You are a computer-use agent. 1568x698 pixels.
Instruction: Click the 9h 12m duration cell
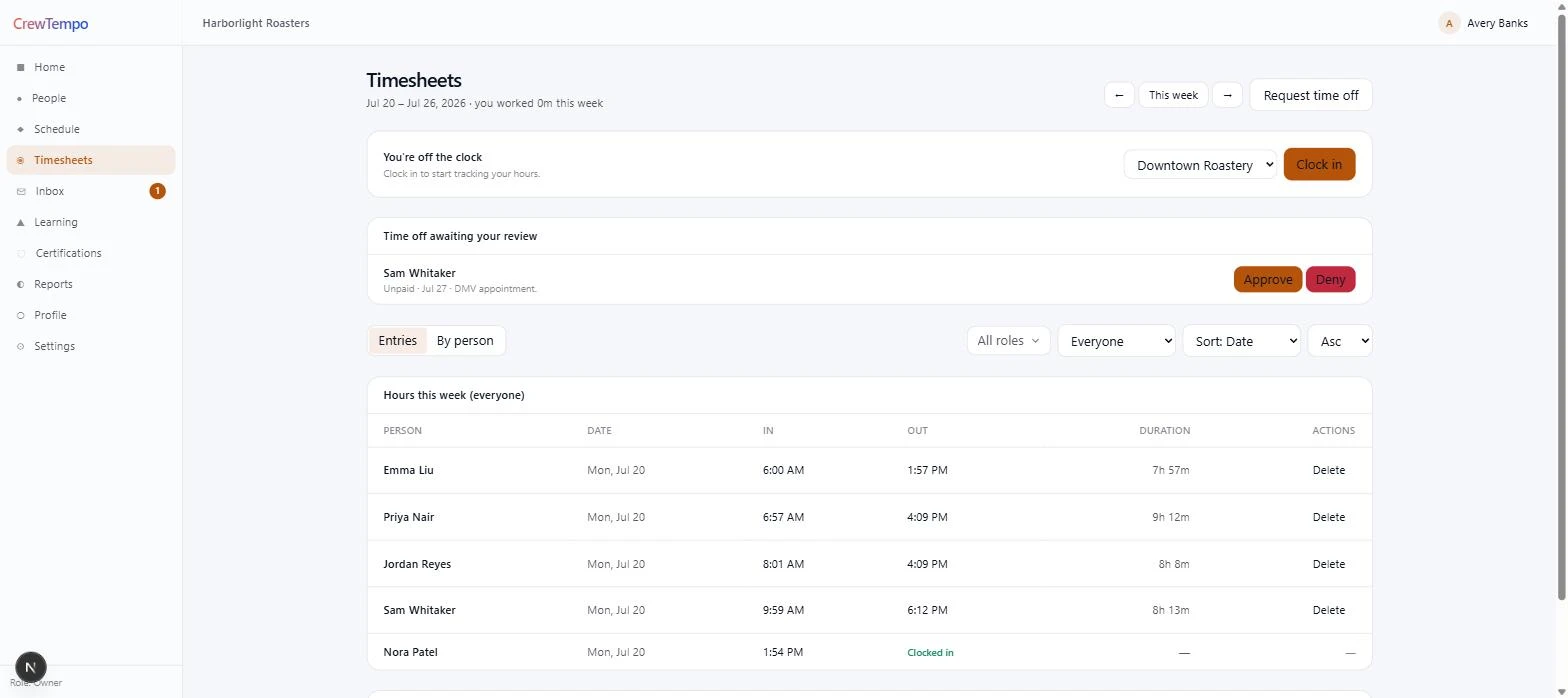point(1170,517)
